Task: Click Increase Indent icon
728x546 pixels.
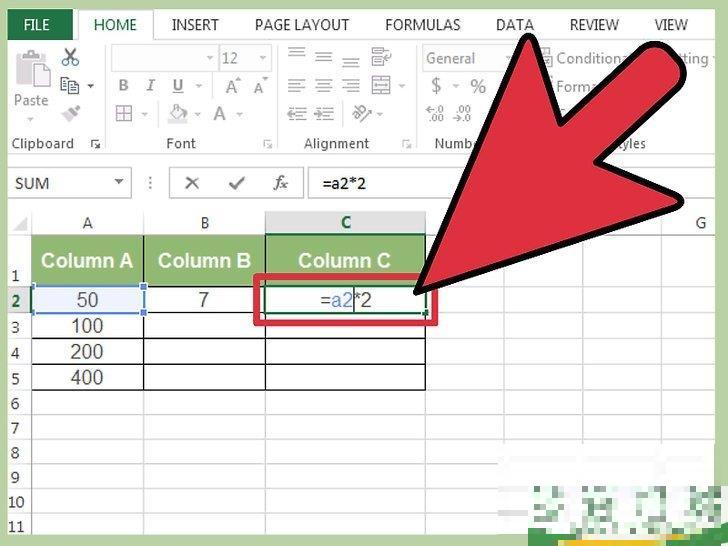Action: click(324, 113)
